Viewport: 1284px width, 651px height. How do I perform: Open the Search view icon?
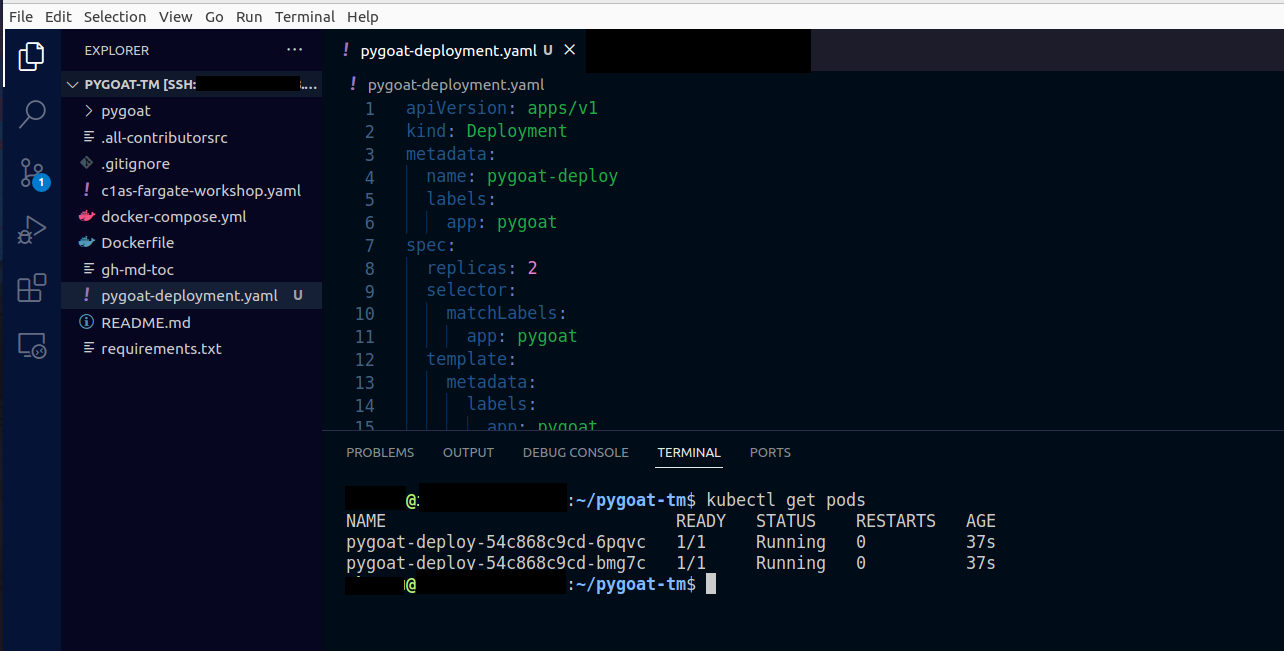(x=32, y=114)
